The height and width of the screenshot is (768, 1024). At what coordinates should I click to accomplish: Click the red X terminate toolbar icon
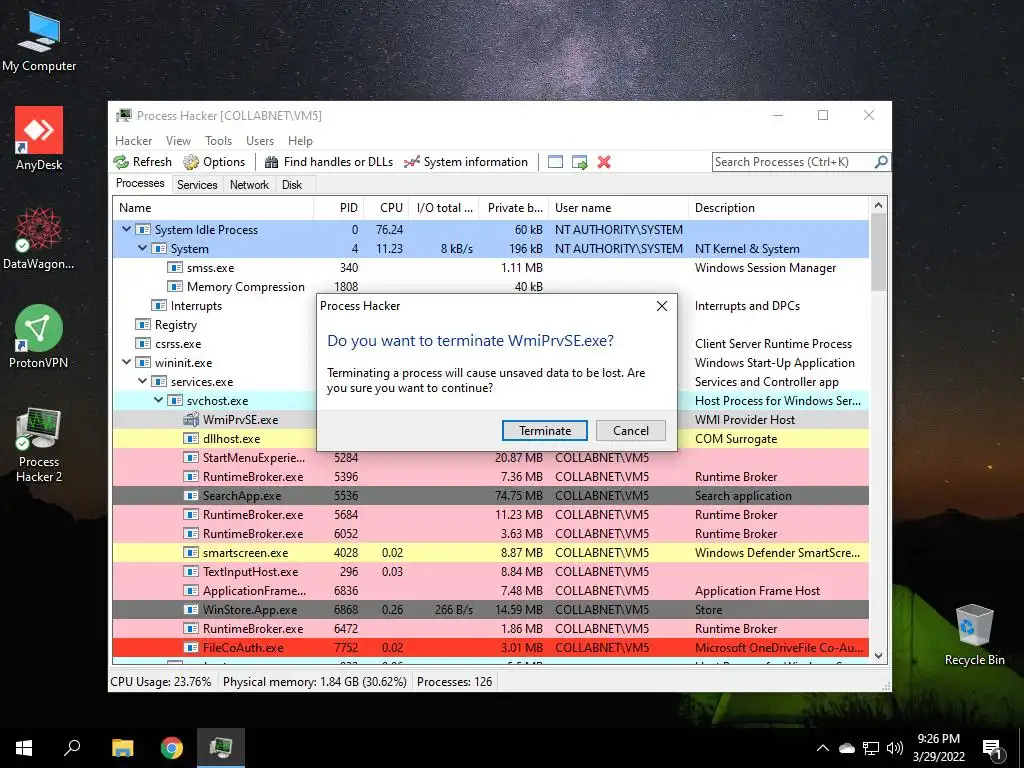[x=604, y=162]
